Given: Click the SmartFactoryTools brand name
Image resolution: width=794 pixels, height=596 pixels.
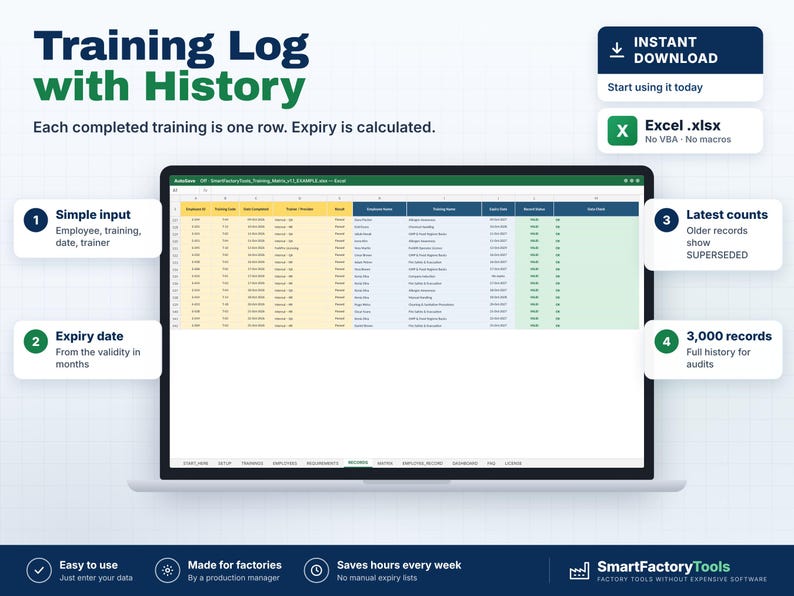Looking at the screenshot, I should tap(663, 566).
